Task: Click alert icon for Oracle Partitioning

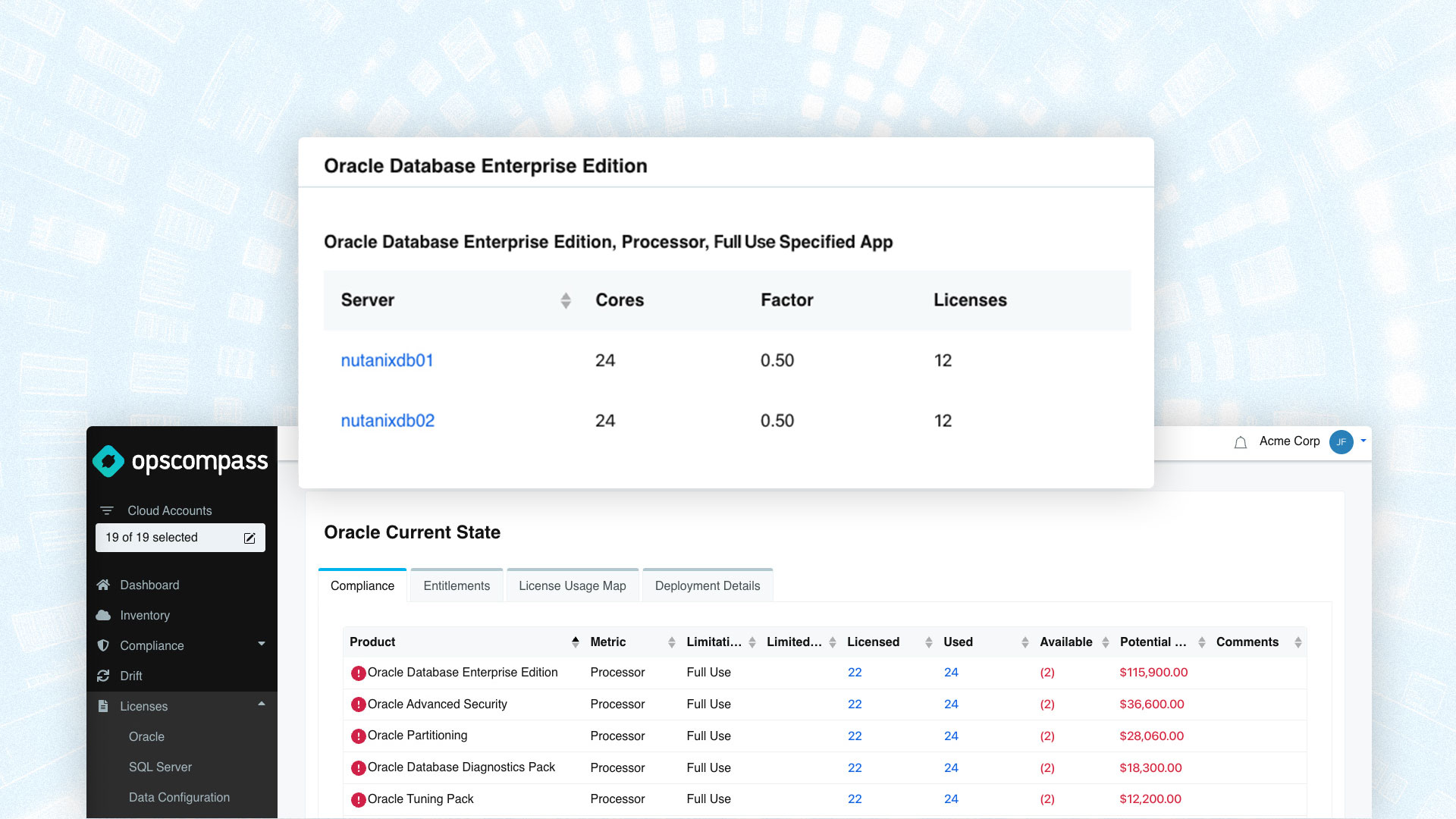Action: 359,736
